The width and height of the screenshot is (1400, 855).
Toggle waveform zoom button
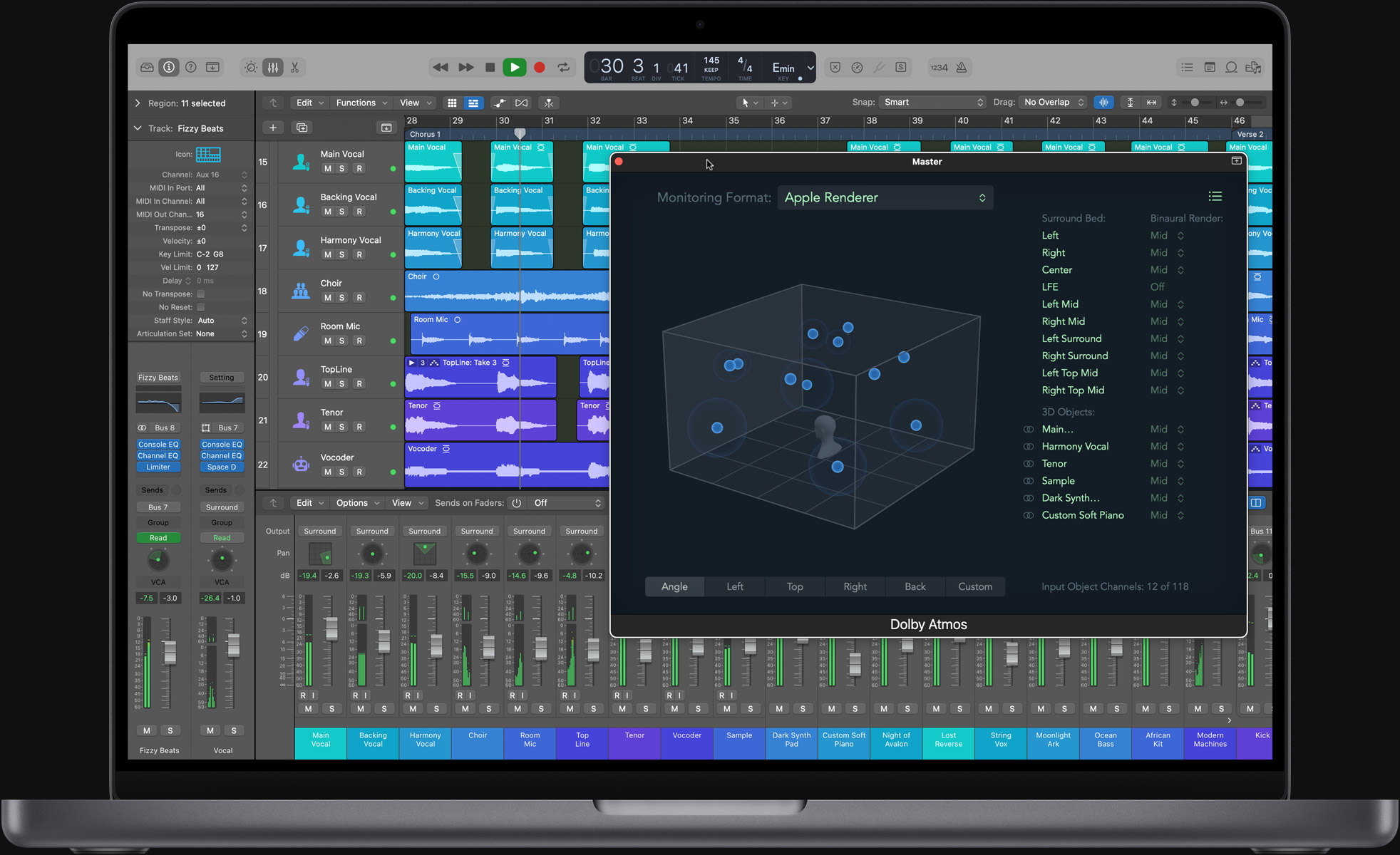(1103, 103)
